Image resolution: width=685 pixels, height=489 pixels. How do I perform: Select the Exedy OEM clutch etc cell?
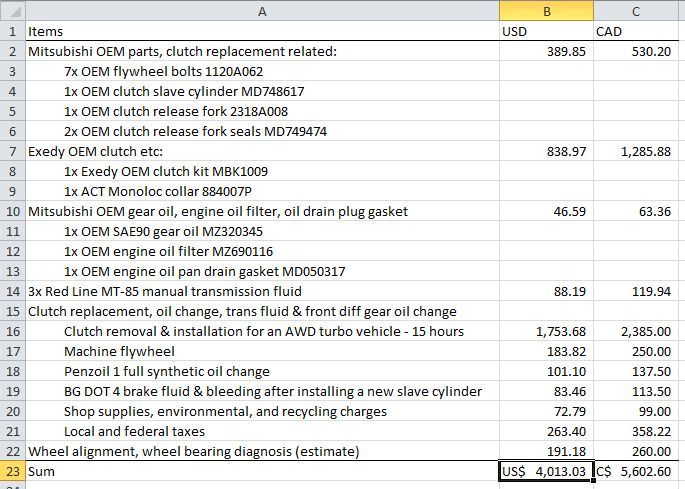[x=261, y=151]
